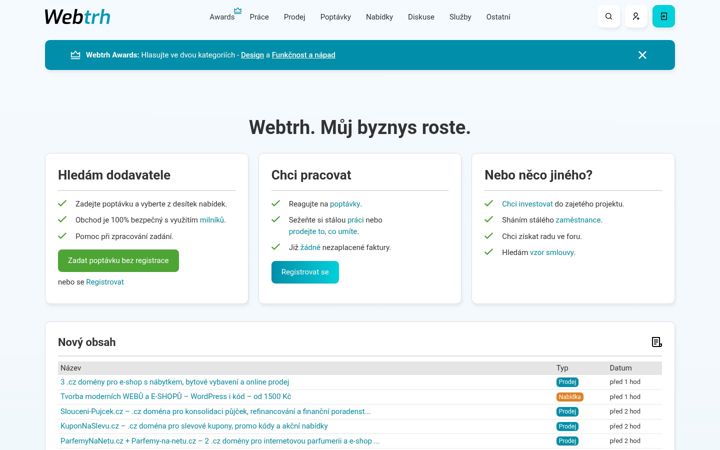Open listing Slouceni-Pujcek.cz
Image resolution: width=720 pixels, height=450 pixels.
tap(215, 411)
